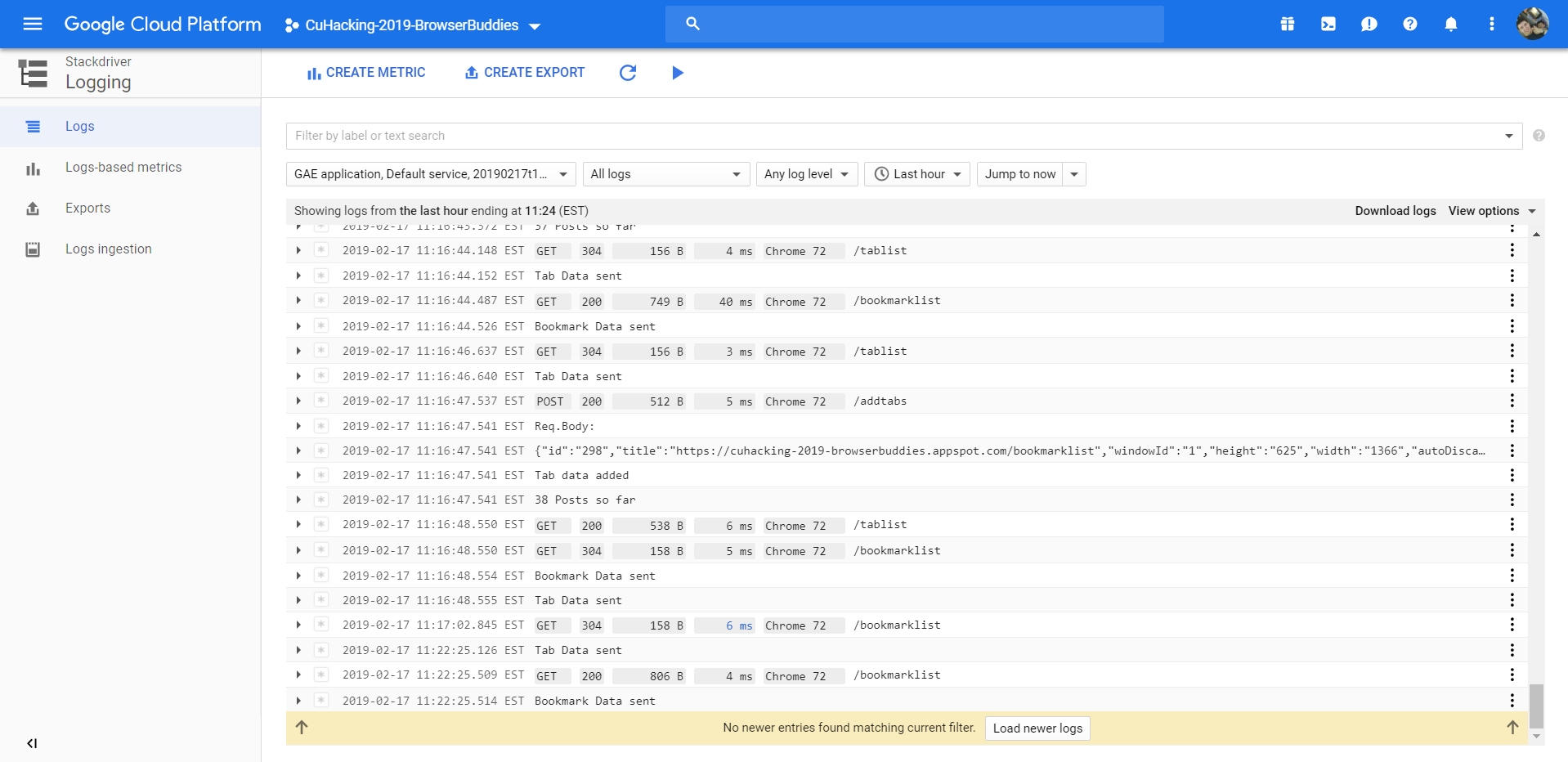Star the 11:16:48.550 GET 200 /tablist entry
Screen dimensions: 1568x762
pos(321,524)
